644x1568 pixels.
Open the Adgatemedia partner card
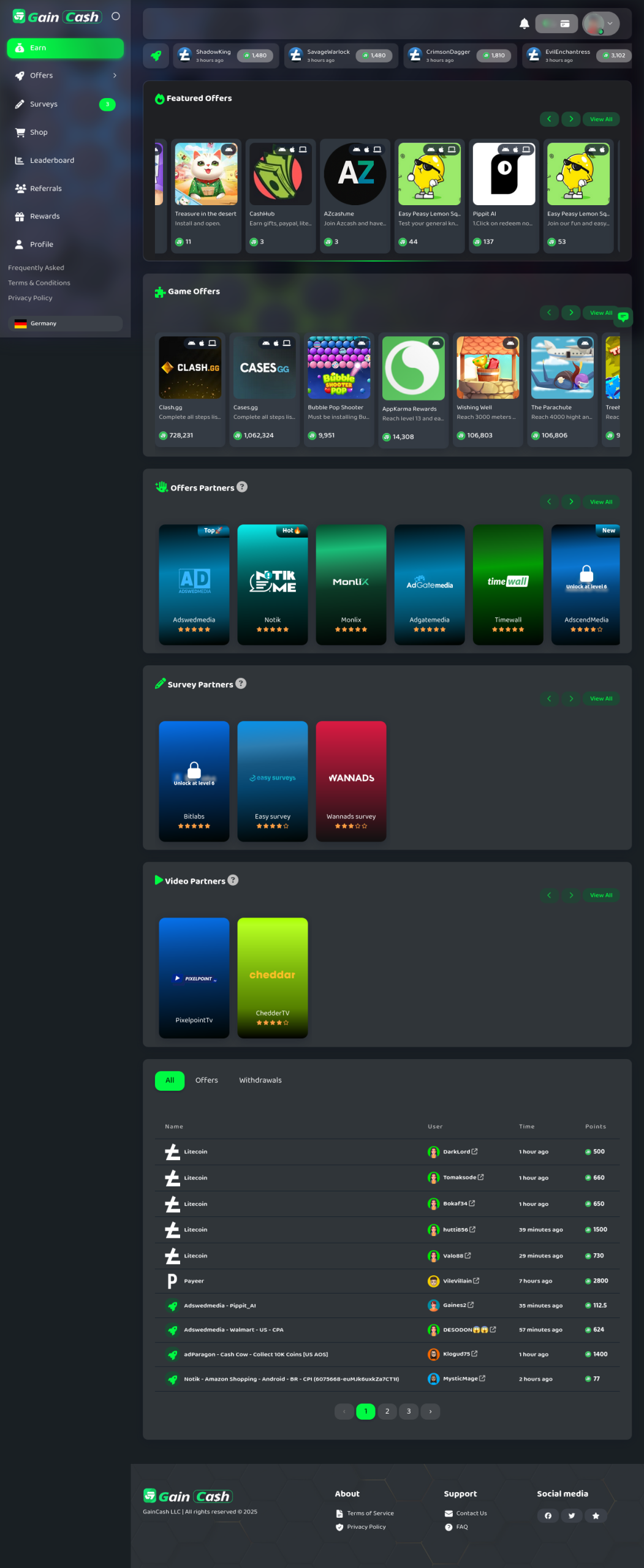click(x=430, y=585)
